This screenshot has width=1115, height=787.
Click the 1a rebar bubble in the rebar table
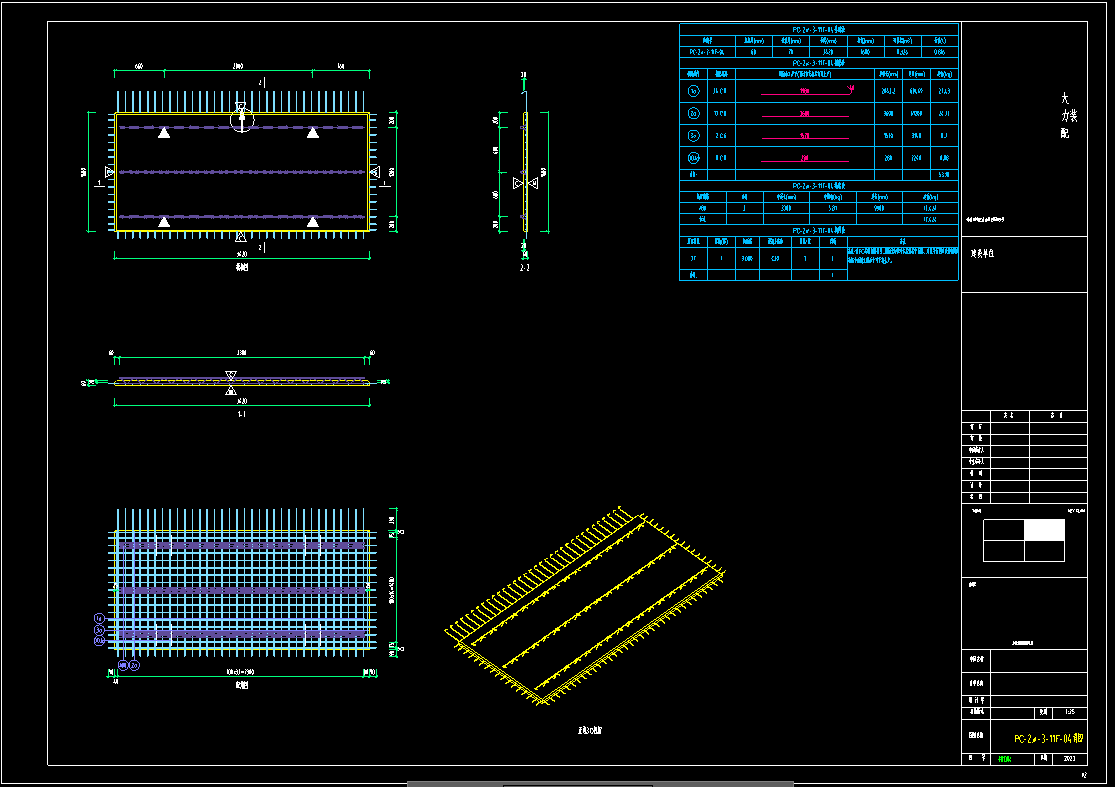[693, 91]
